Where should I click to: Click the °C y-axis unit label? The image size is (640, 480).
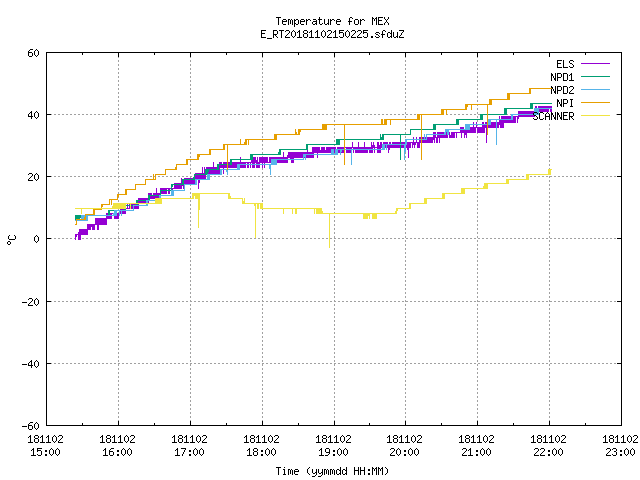click(x=11, y=240)
